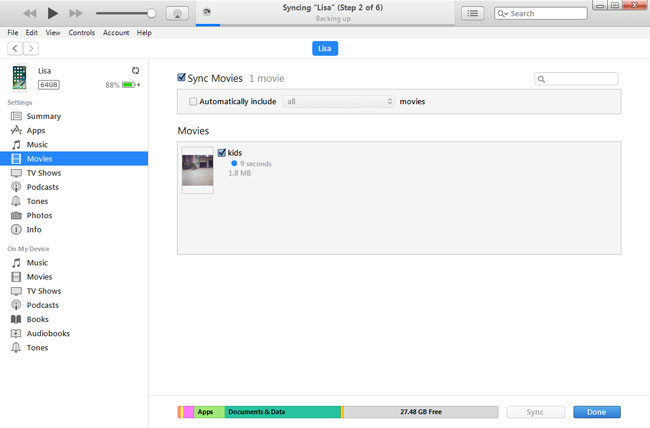Open the File menu
This screenshot has height=428, width=650.
tap(13, 32)
